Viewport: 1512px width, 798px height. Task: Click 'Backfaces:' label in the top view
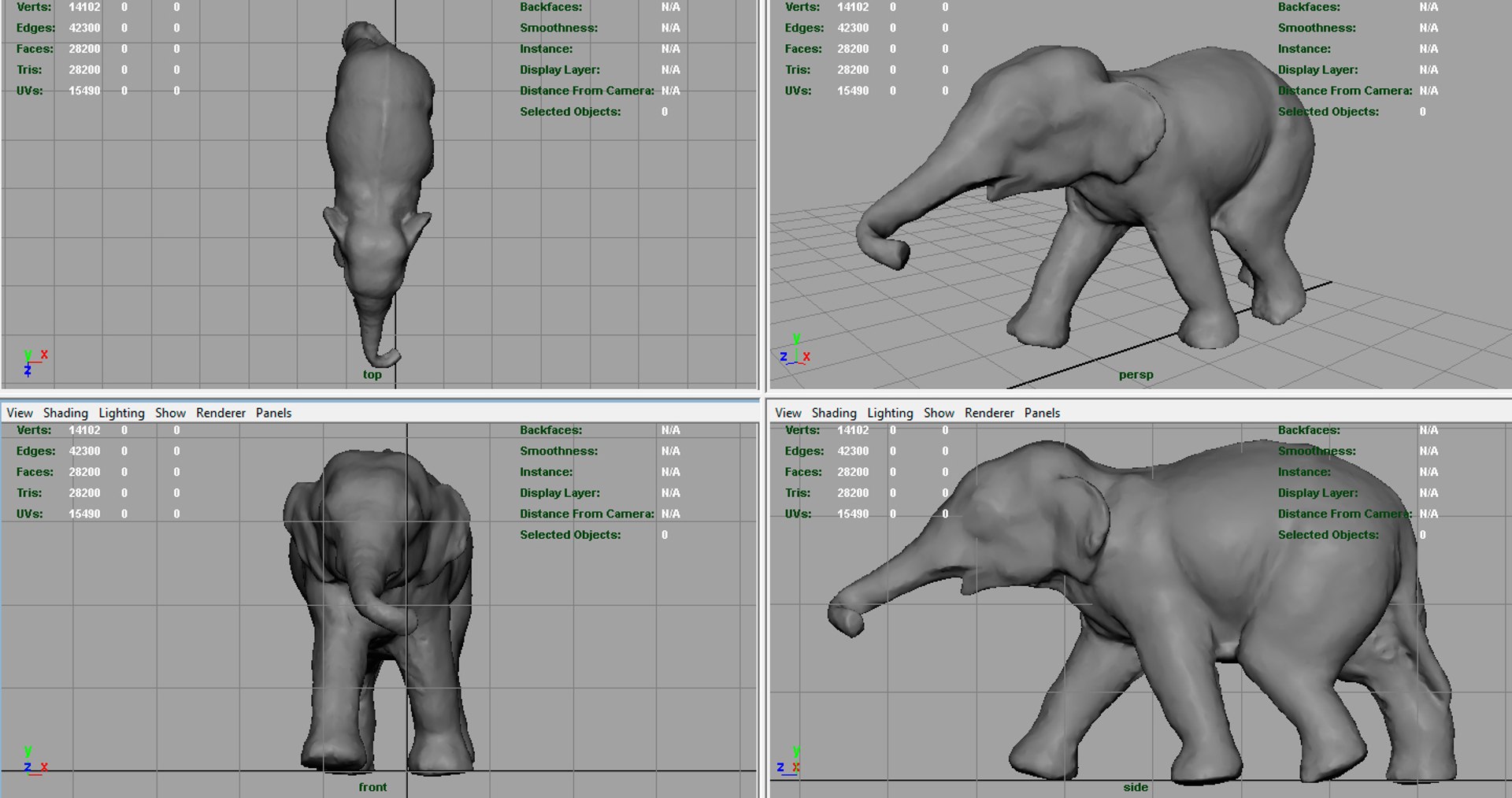(x=550, y=7)
